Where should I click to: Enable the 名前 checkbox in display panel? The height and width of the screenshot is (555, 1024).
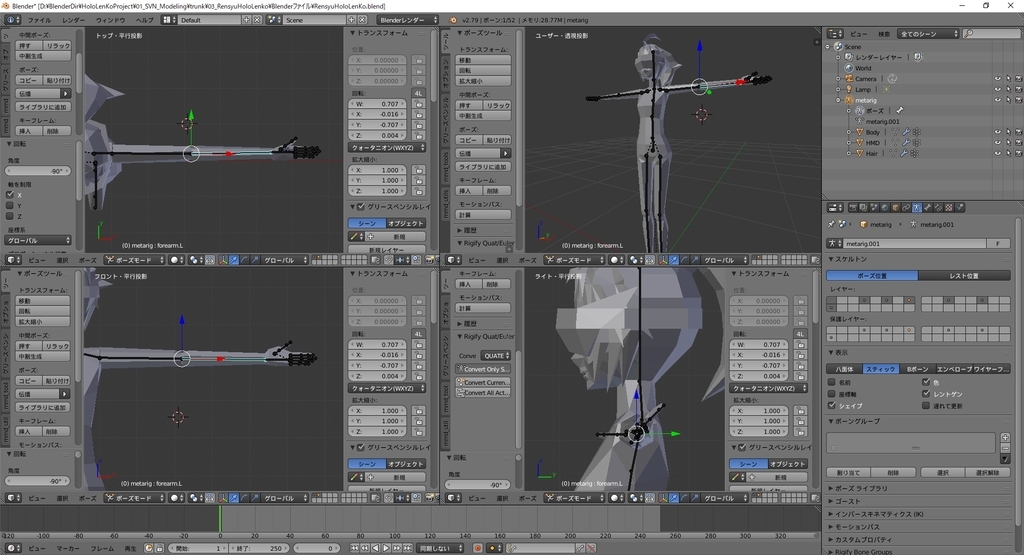pos(832,382)
